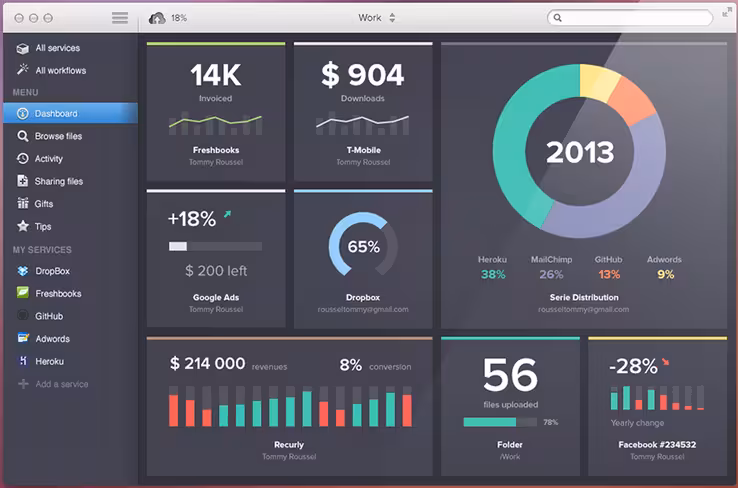This screenshot has height=488, width=738.
Task: Click the Google Ads budget progress bar
Action: tap(216, 246)
